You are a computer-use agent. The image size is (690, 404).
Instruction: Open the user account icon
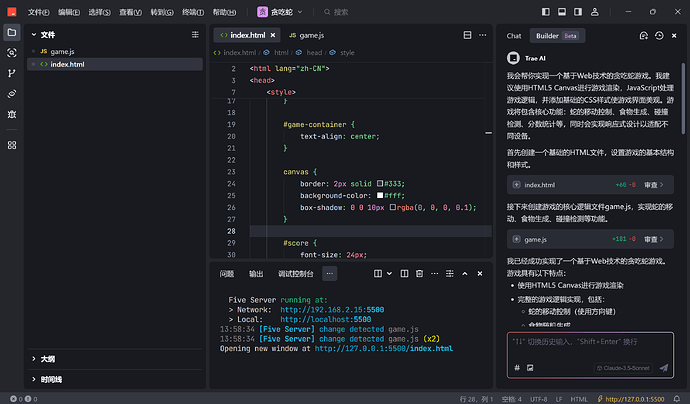[595, 12]
